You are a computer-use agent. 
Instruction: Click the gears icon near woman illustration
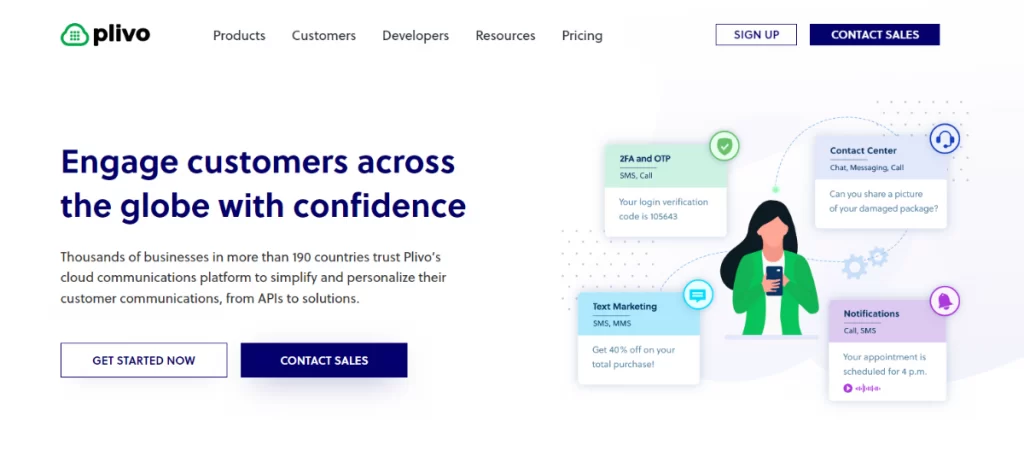(864, 262)
